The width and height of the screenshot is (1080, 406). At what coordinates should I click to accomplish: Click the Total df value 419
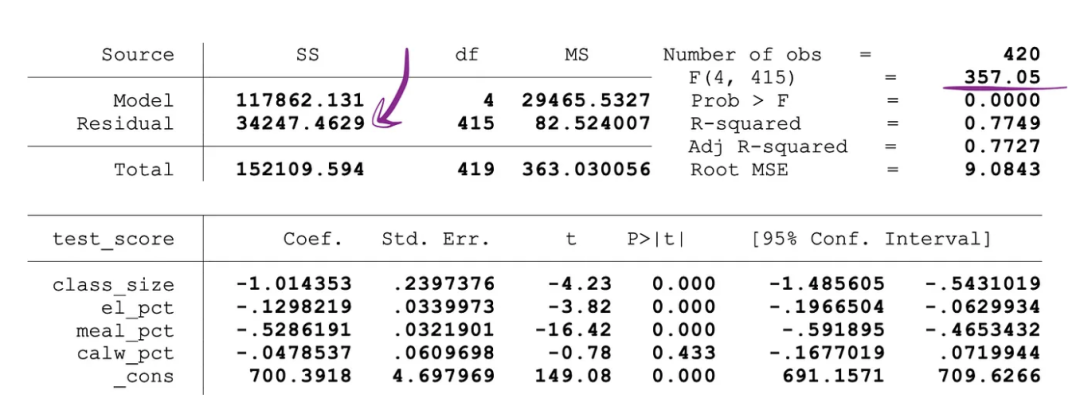[x=476, y=170]
